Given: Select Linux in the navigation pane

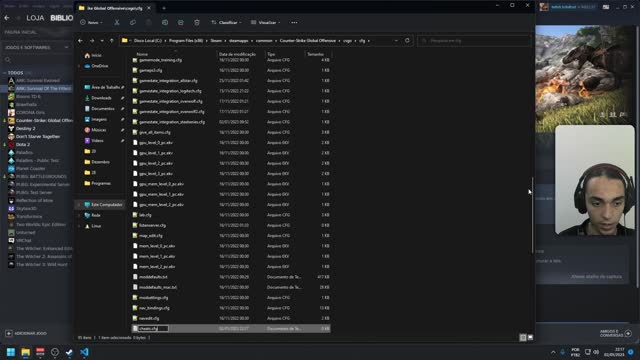Looking at the screenshot, I should click(x=96, y=226).
